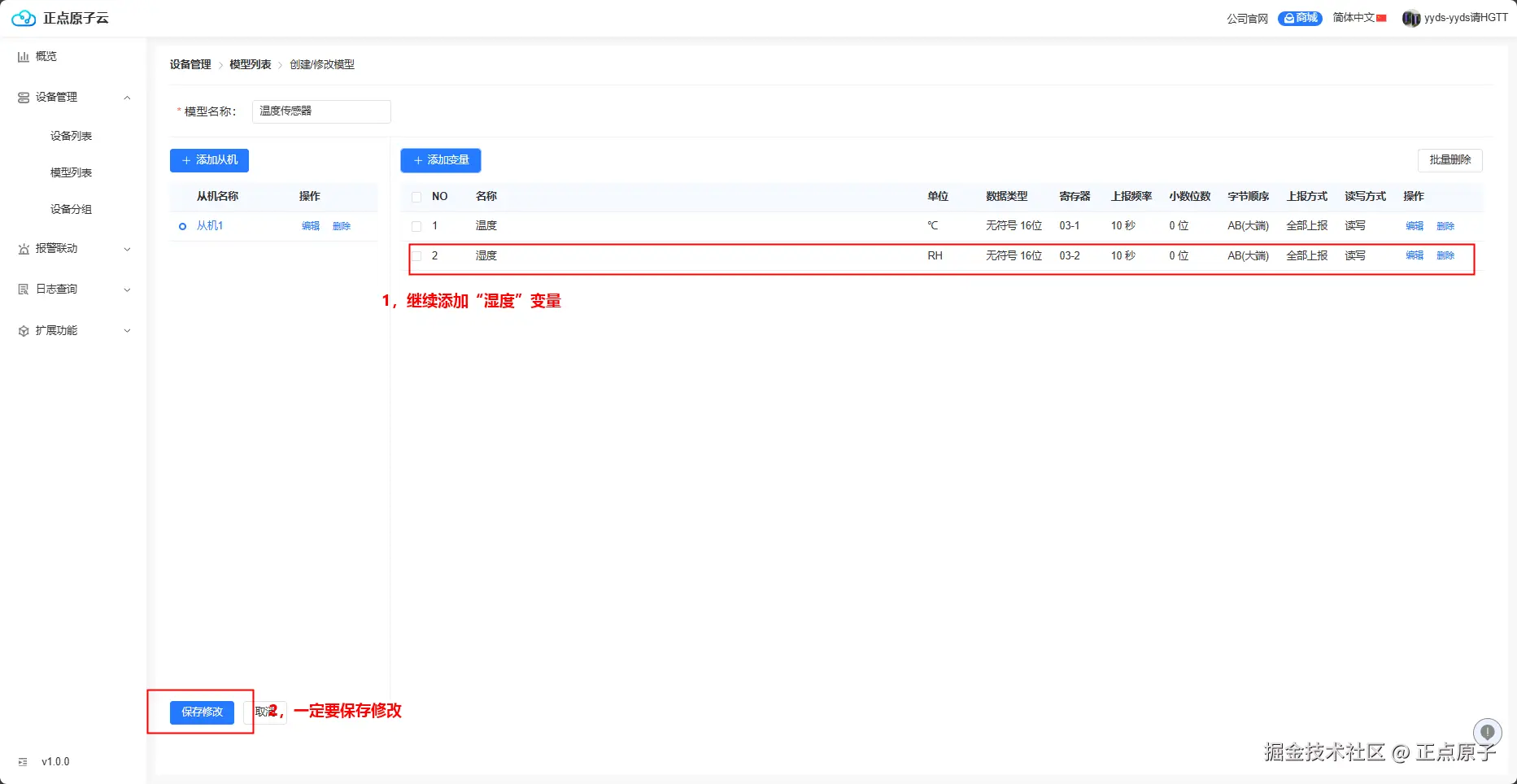Click 删除 in the 温度 row
1517x784 pixels.
[x=1445, y=226]
